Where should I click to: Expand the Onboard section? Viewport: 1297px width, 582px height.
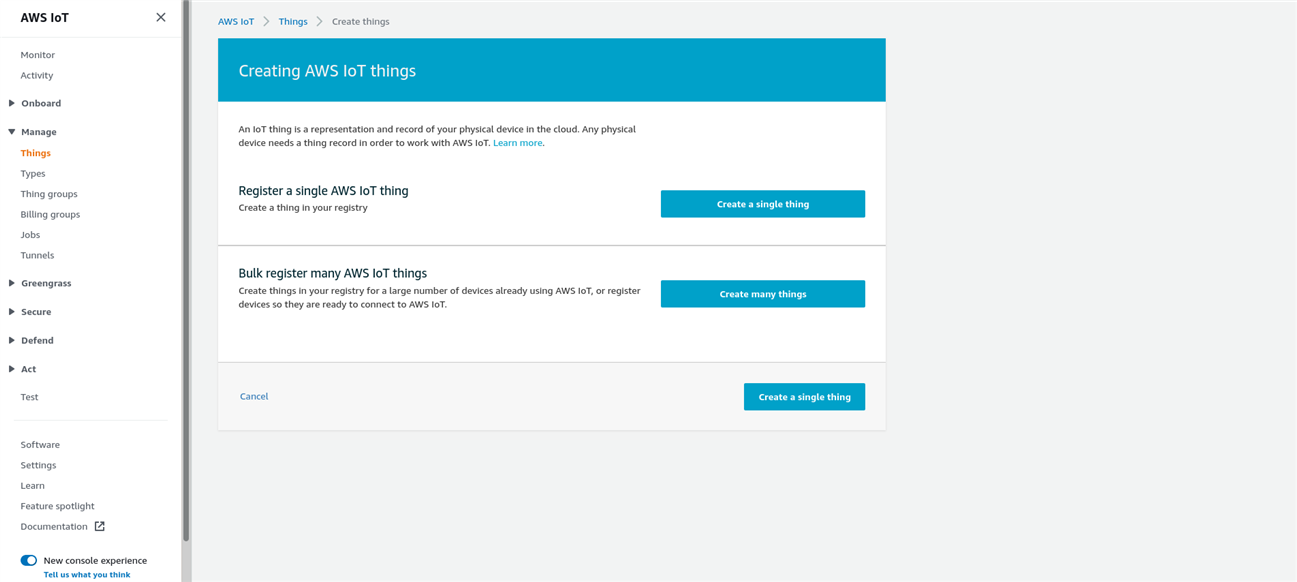pos(12,103)
